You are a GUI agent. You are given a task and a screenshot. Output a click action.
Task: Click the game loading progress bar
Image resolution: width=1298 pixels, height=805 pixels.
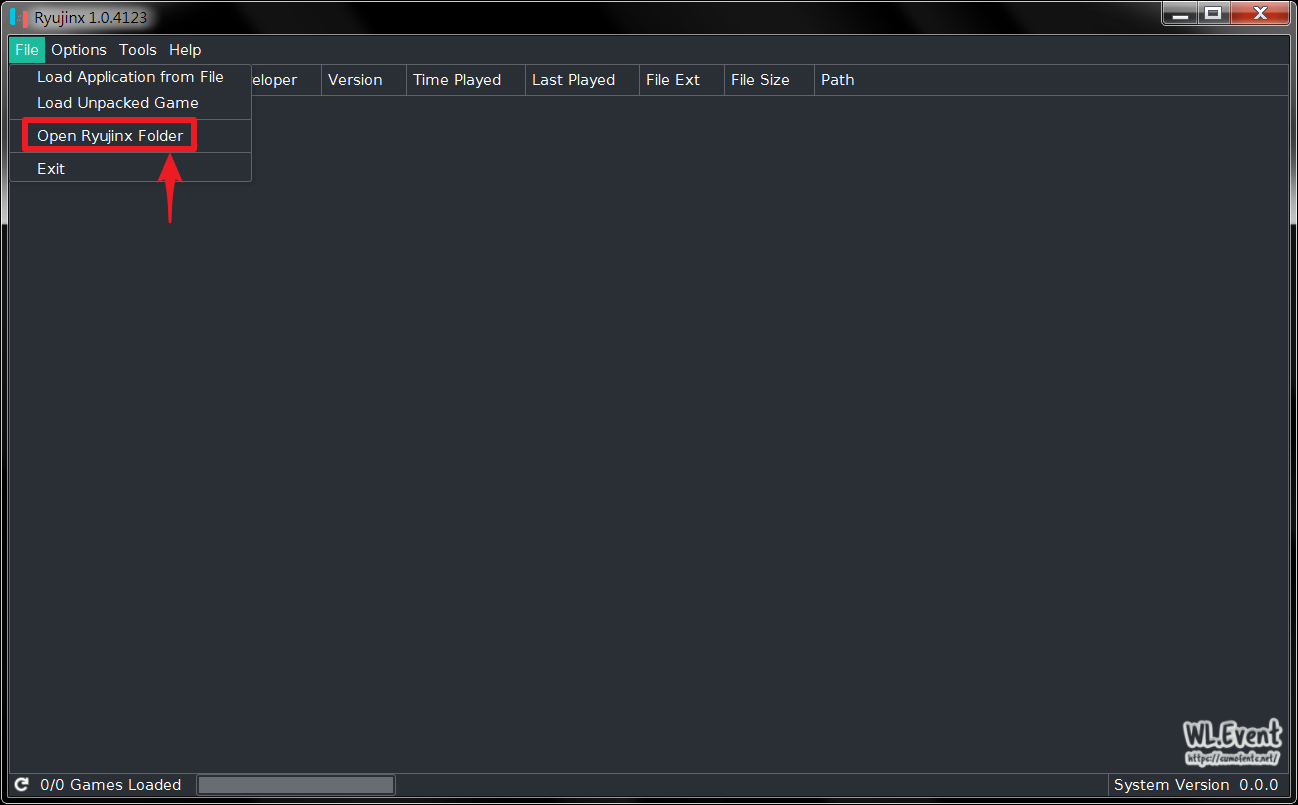tap(296, 785)
